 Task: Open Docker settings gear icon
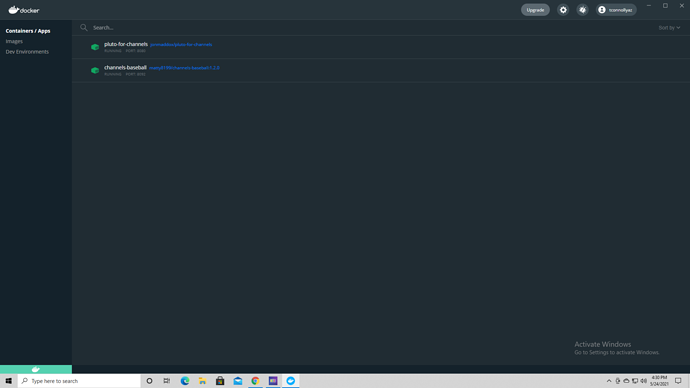[563, 10]
